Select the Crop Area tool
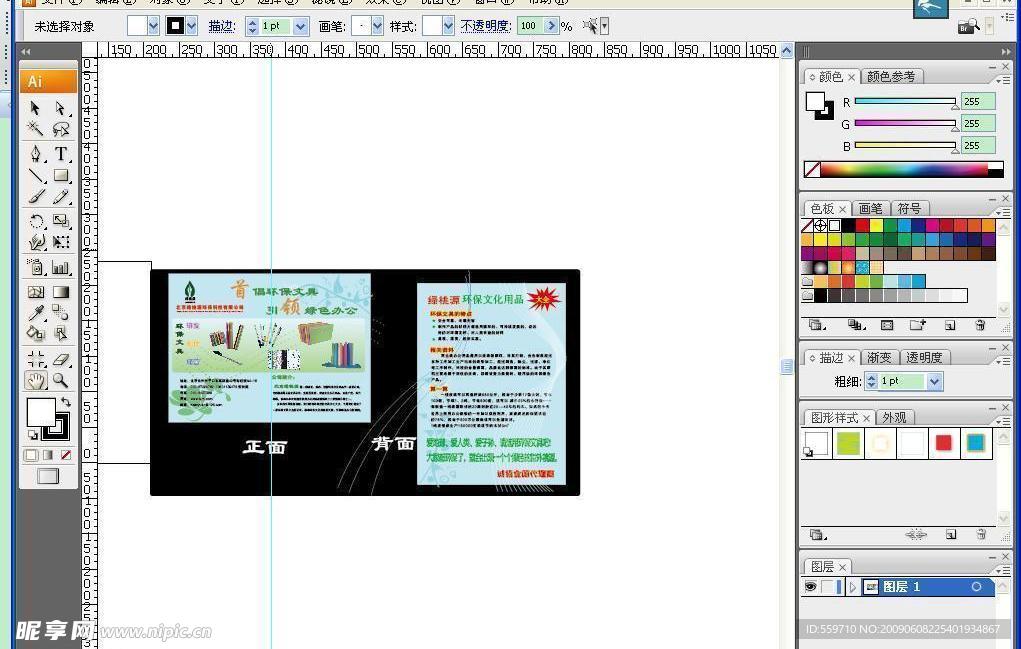 pos(36,359)
